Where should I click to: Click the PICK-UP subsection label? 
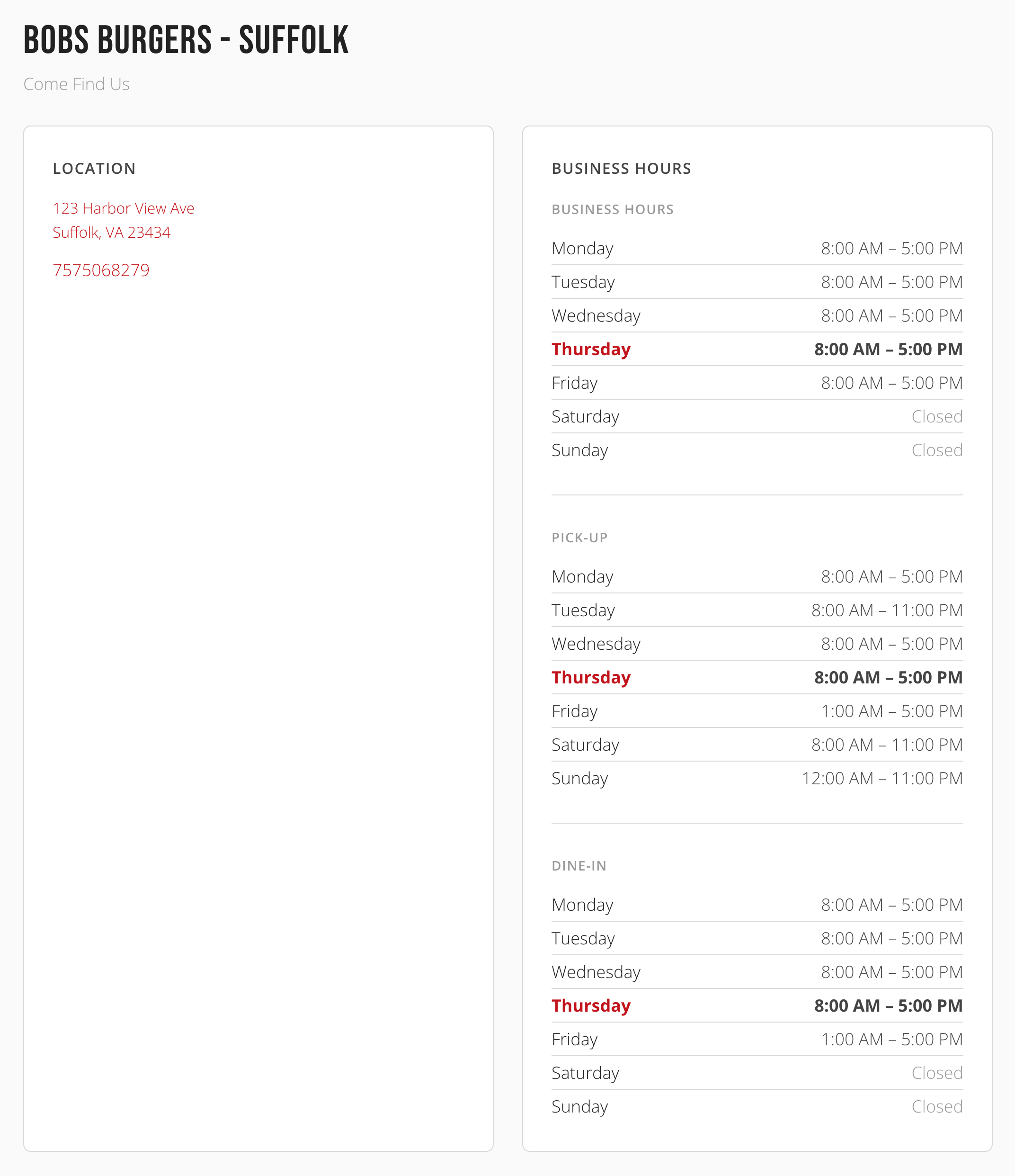[x=579, y=538]
